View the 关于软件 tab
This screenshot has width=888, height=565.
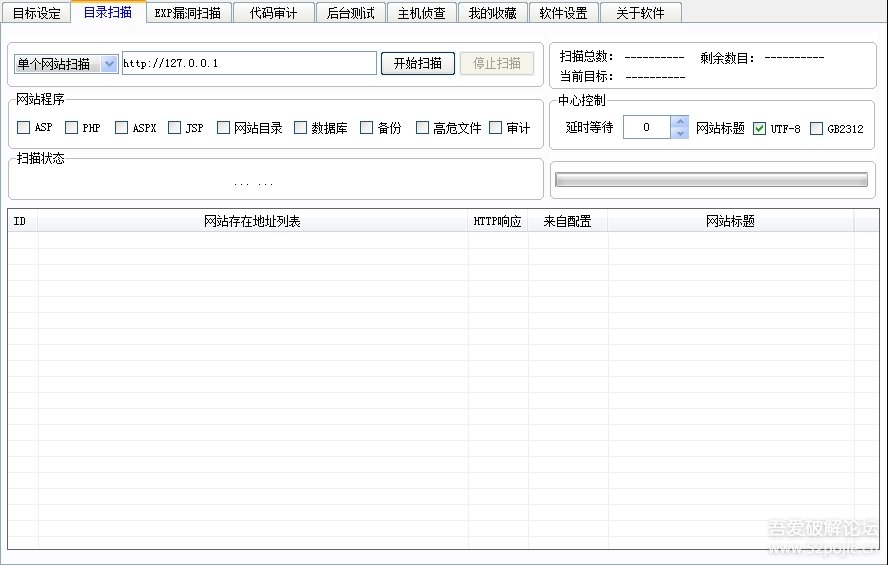click(x=640, y=13)
